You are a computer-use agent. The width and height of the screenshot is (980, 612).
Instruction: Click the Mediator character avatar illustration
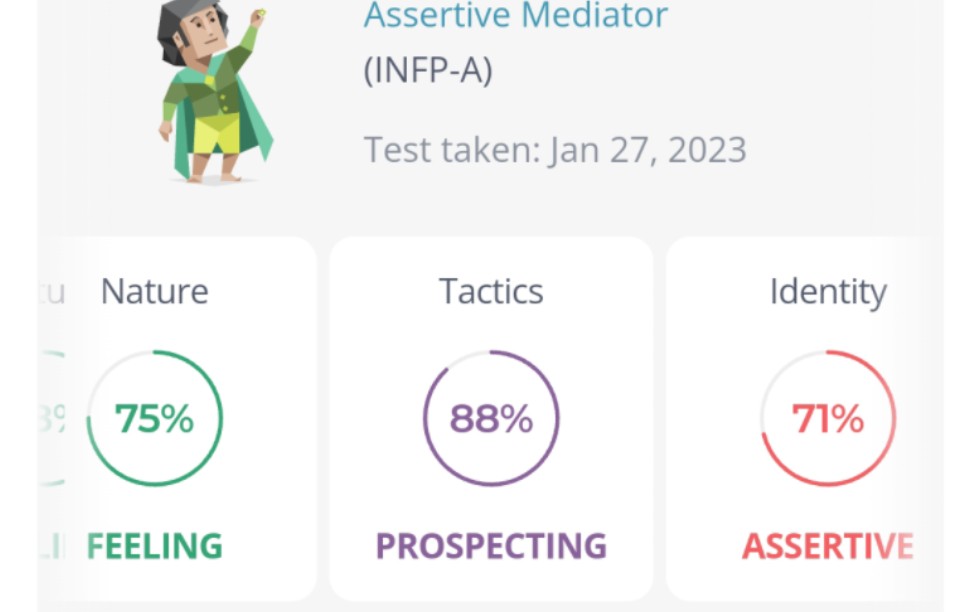[214, 92]
